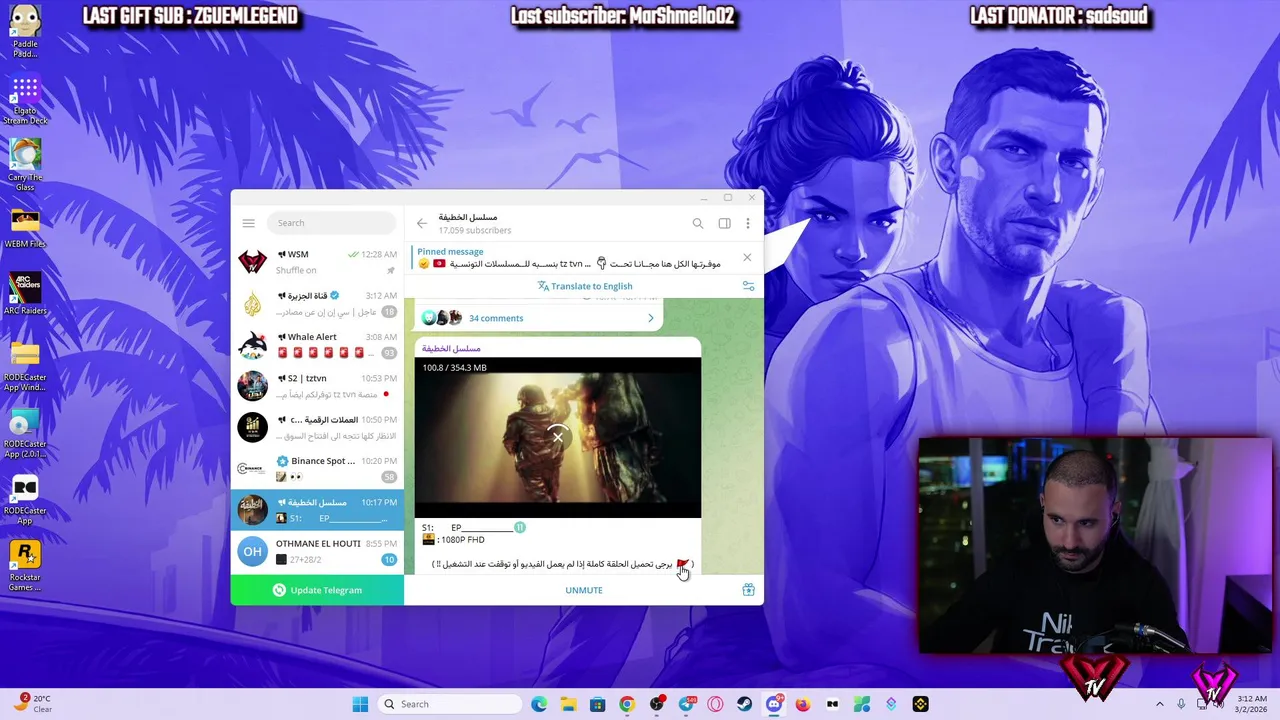Open RODECaster App (2.0.l...) desktop icon
Screen dimensions: 1280x720
tap(25, 432)
